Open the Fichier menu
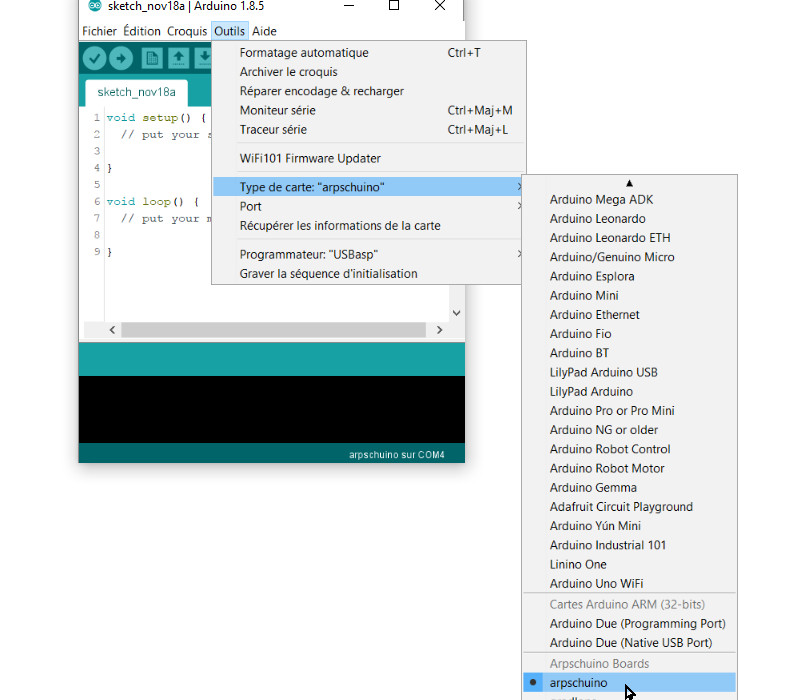800x700 pixels. click(x=99, y=31)
